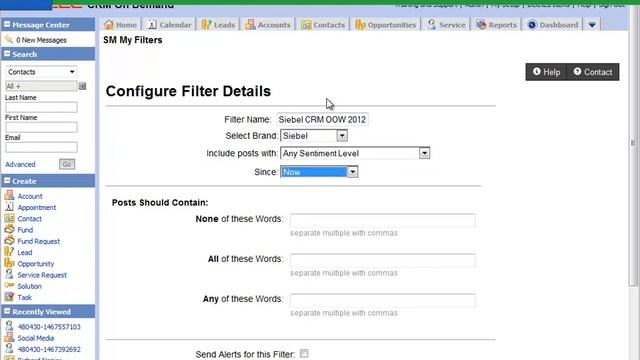Edit the Filter Name field
The height and width of the screenshot is (360, 640).
pos(322,120)
